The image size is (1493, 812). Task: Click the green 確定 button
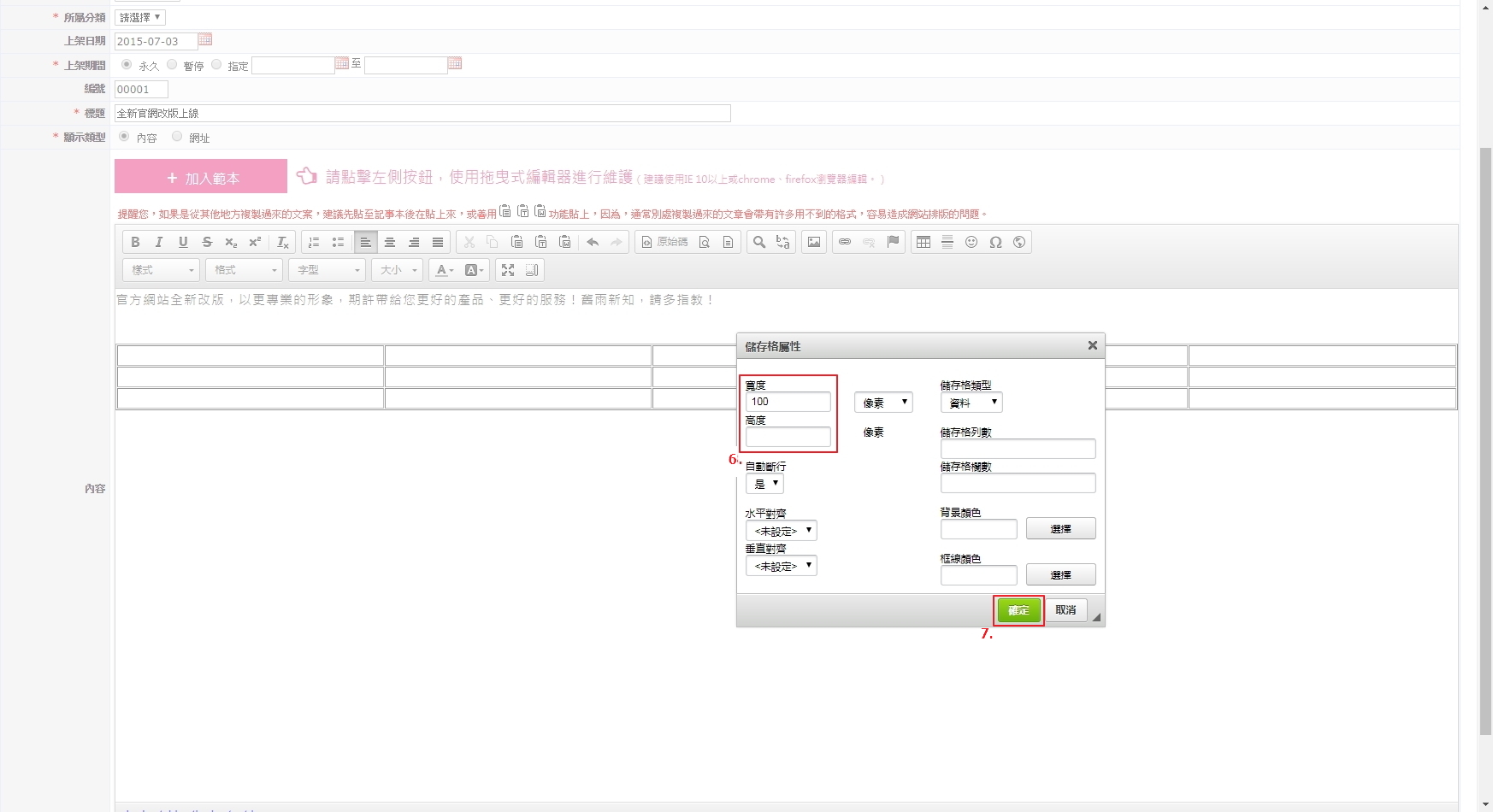[1018, 610]
